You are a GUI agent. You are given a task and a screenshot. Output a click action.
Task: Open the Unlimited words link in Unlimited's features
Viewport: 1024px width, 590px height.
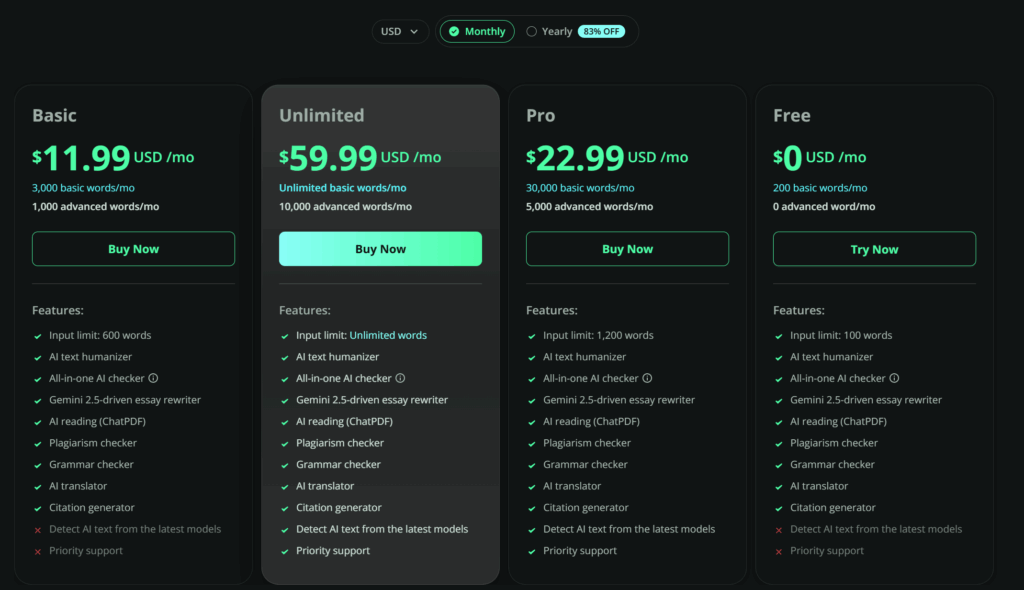387,335
